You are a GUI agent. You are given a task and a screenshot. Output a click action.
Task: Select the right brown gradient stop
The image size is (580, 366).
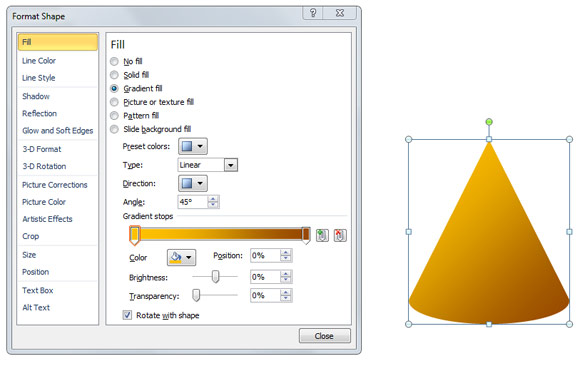306,235
